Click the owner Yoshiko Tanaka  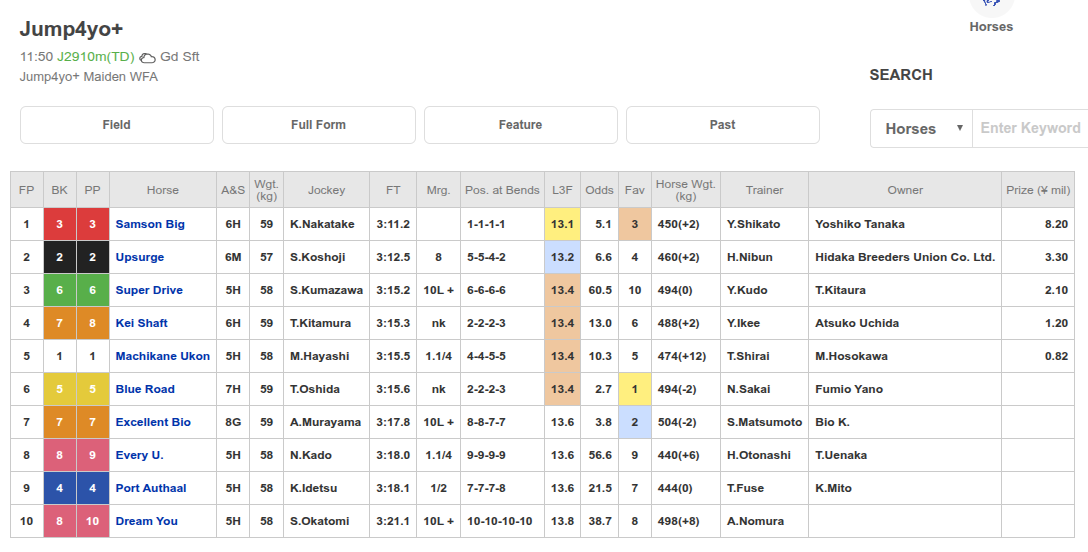[x=860, y=224]
